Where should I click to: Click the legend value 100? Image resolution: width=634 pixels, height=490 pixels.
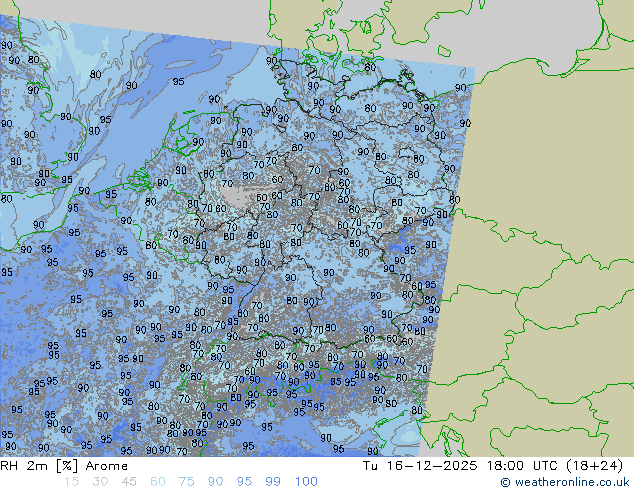tap(306, 482)
